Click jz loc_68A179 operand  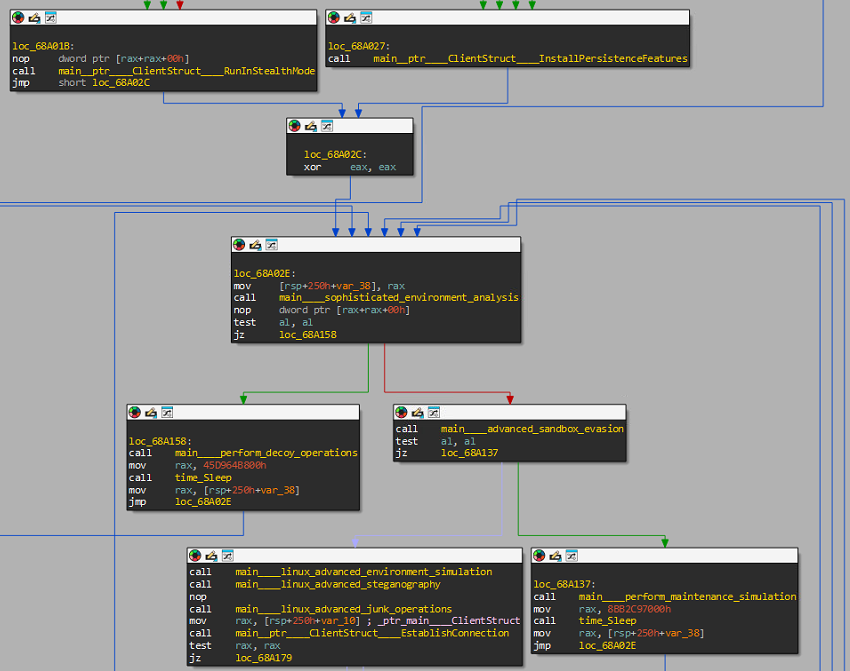[263, 657]
